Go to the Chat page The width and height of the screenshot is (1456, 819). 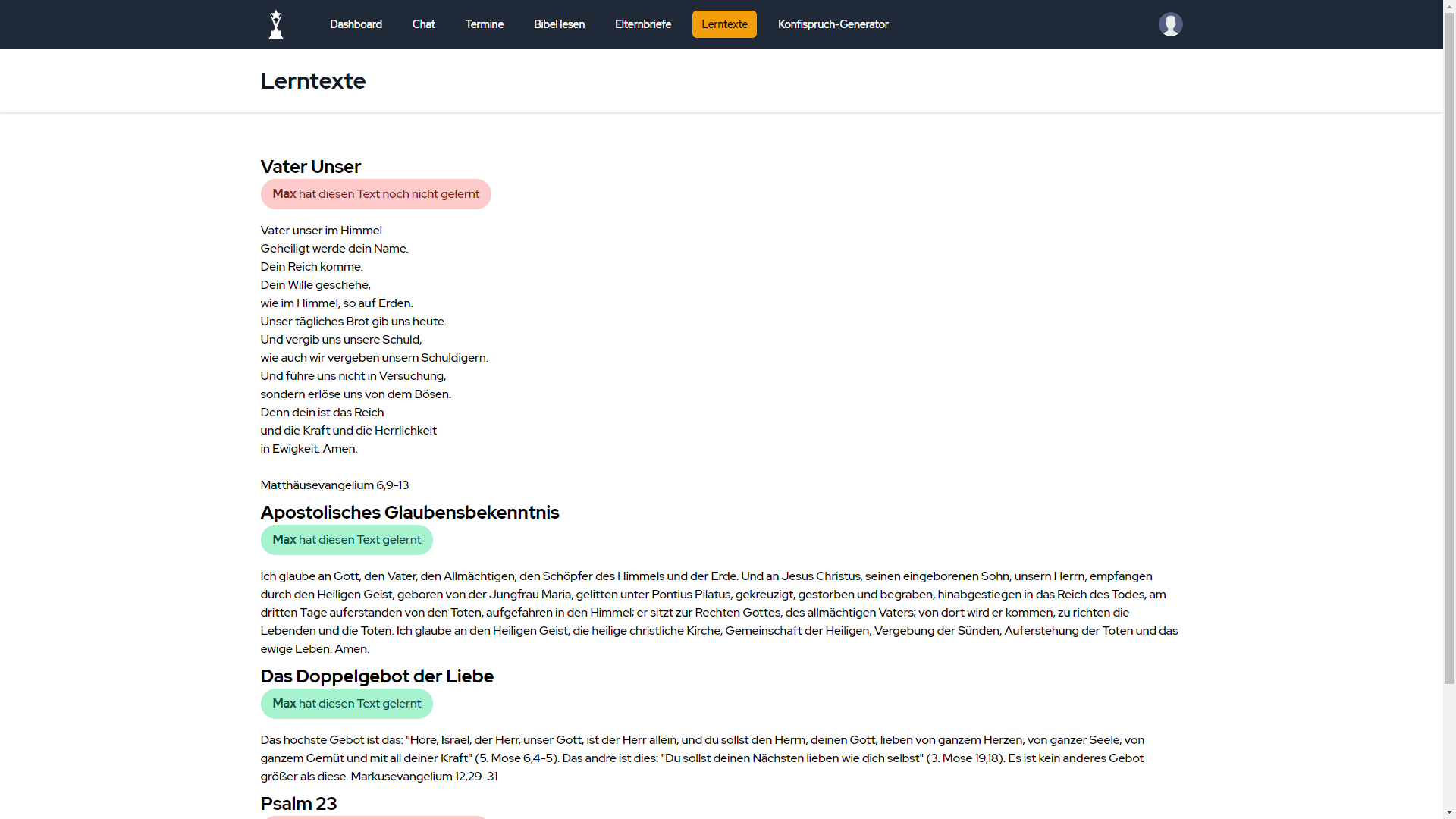(x=423, y=24)
